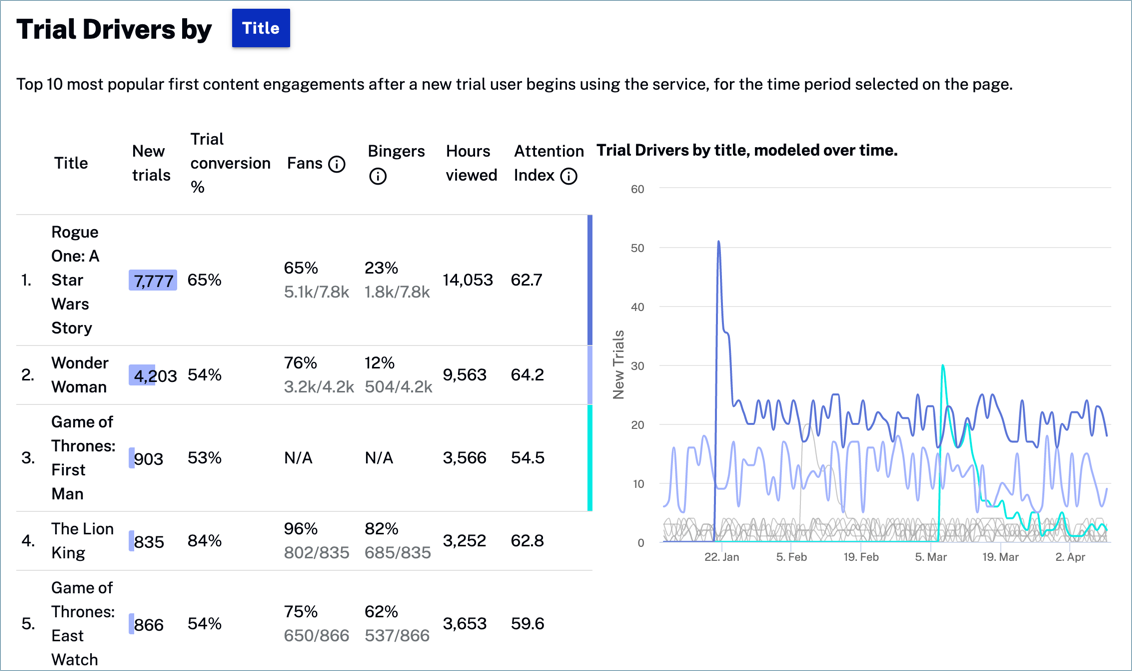The height and width of the screenshot is (671, 1132).
Task: Sort by Hours viewed column header
Action: coord(471,163)
